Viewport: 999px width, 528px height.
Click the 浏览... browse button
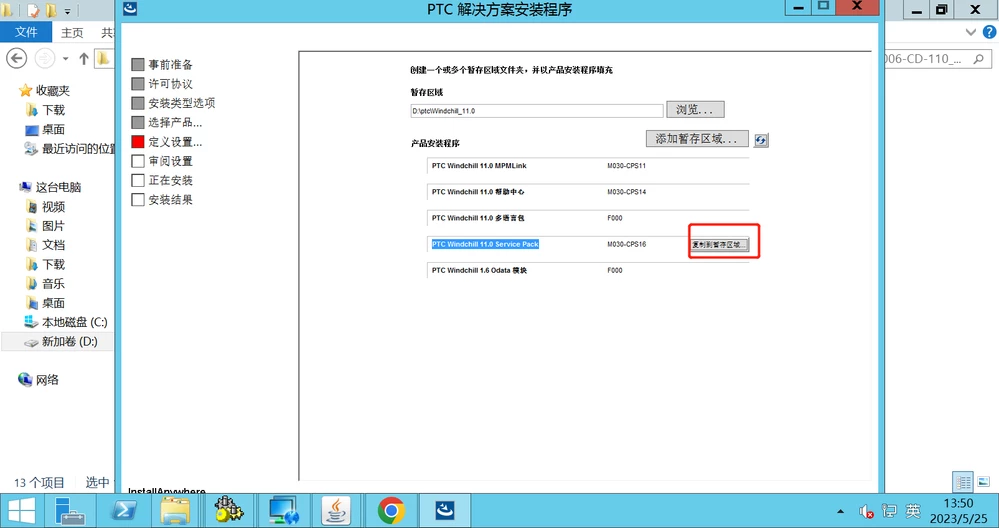pos(695,110)
